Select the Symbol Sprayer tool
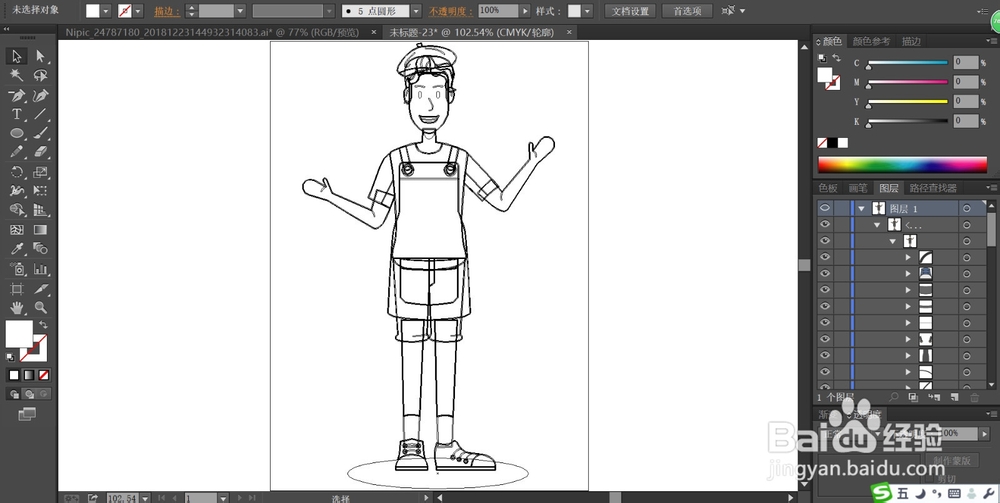Screen dimensions: 1000x503 17,269
